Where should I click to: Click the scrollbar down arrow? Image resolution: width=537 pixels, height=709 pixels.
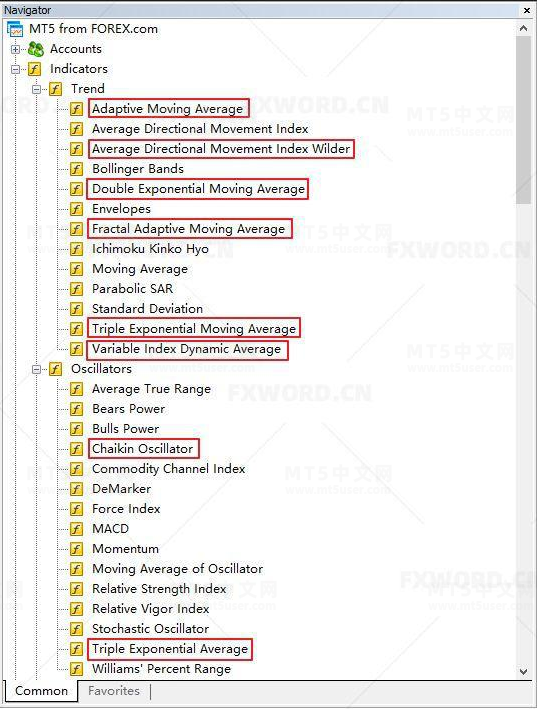[x=523, y=671]
